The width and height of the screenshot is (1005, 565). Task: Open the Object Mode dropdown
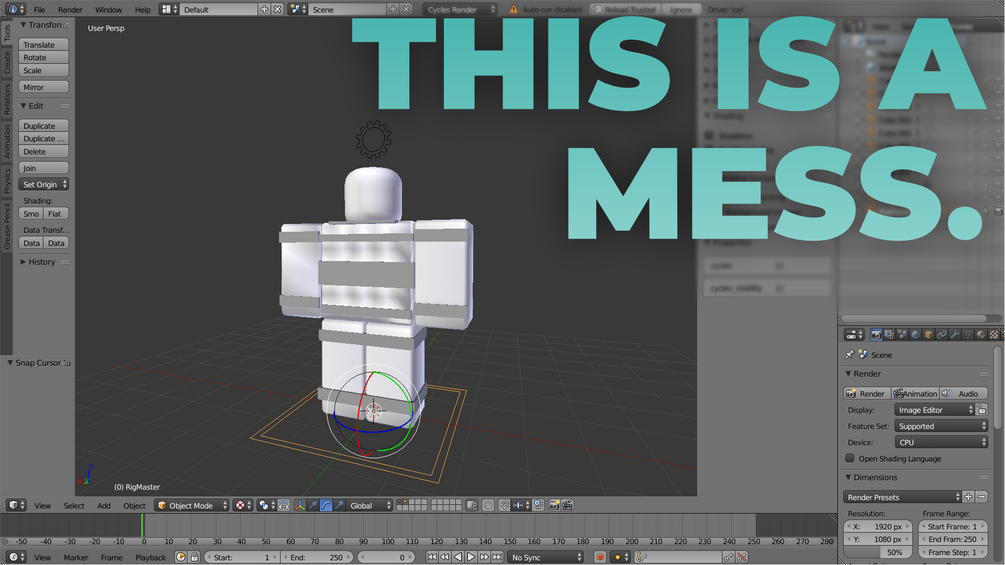[191, 505]
